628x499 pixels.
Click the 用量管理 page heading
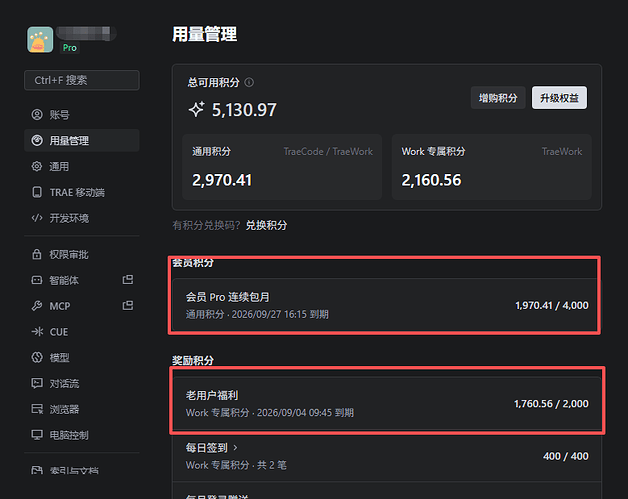point(205,34)
